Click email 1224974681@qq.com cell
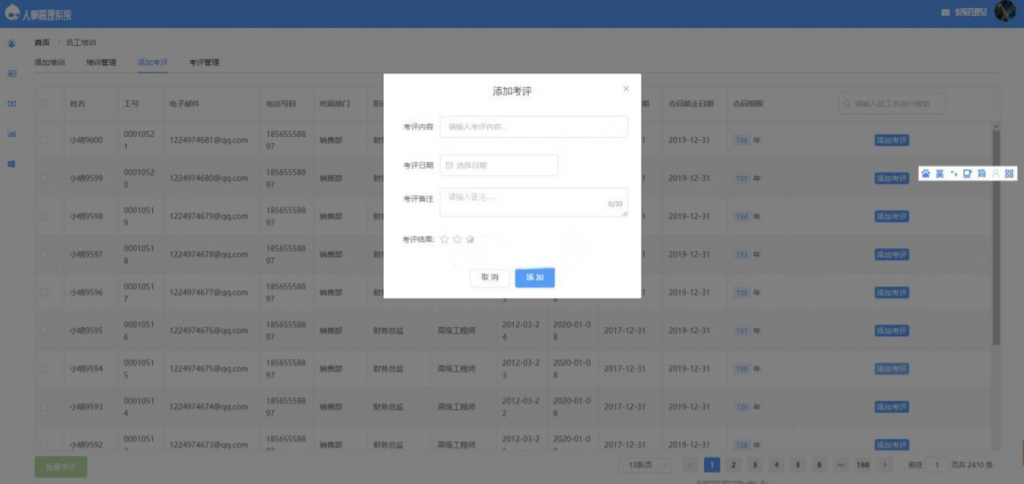This screenshot has height=484, width=1024. coord(208,140)
